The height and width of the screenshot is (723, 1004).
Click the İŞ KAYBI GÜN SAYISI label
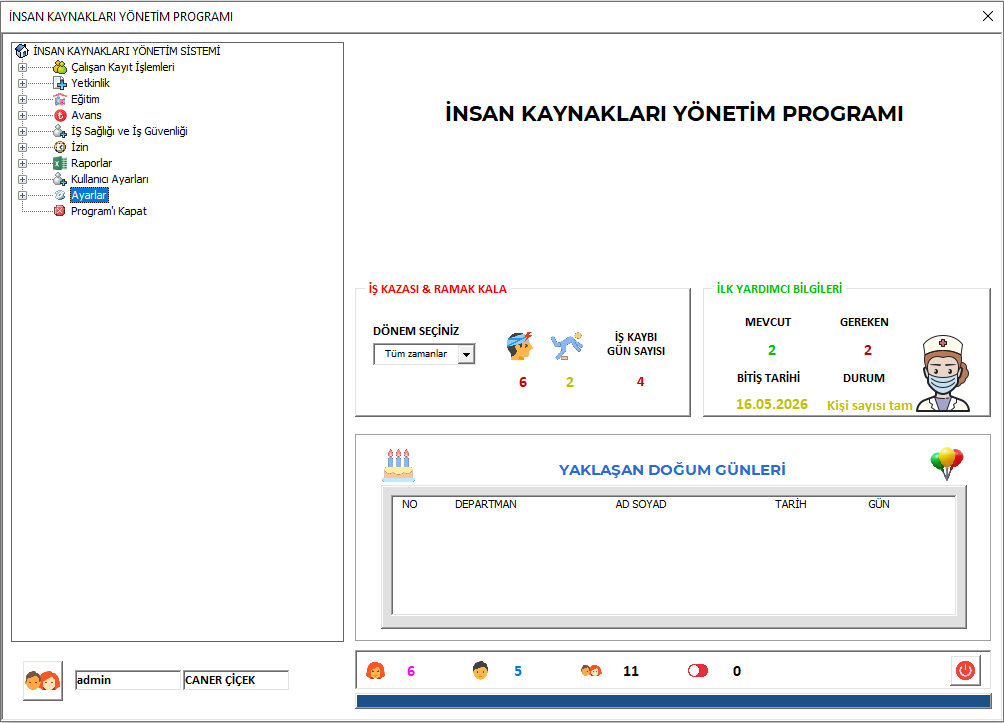click(636, 344)
